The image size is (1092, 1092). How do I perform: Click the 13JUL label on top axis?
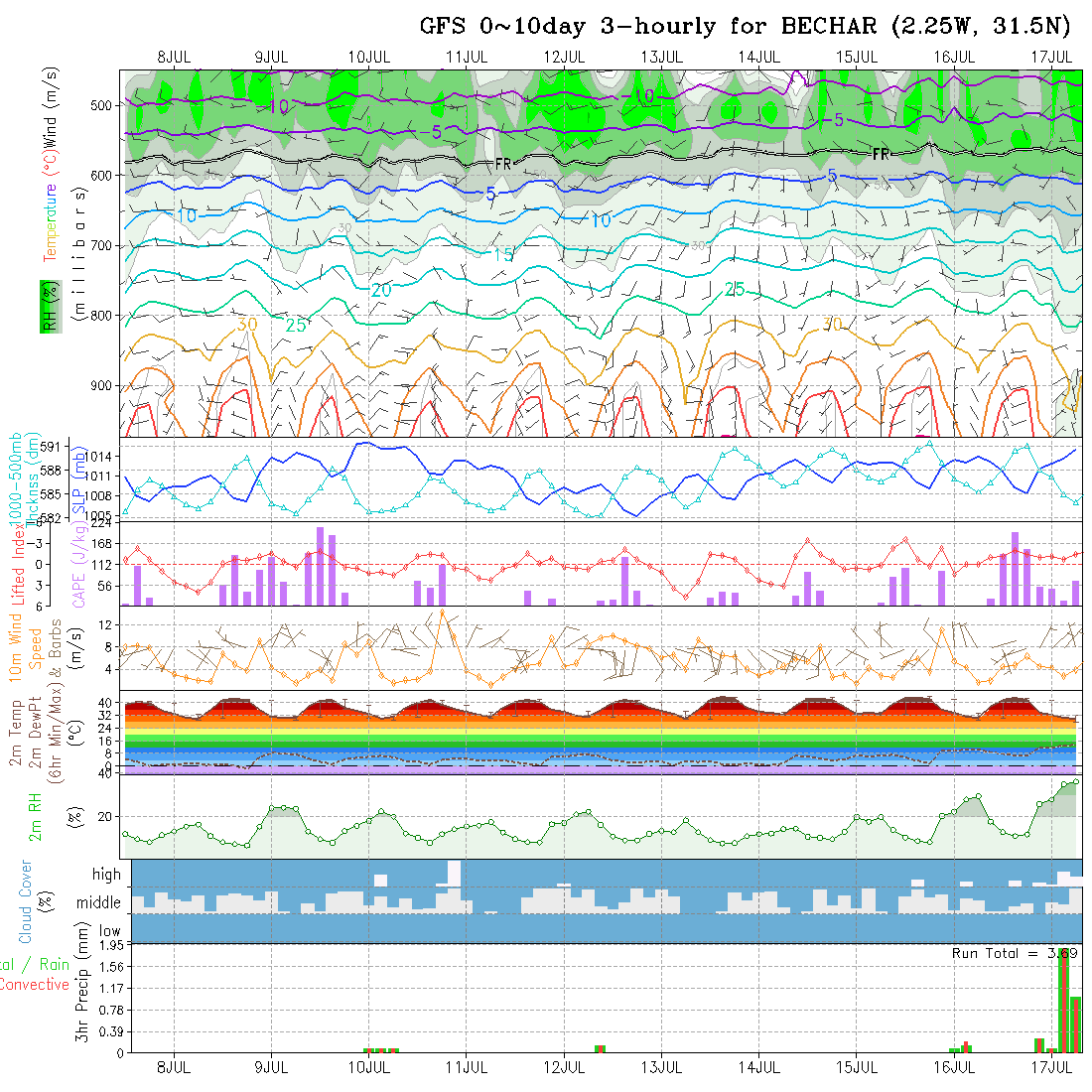pos(661,57)
